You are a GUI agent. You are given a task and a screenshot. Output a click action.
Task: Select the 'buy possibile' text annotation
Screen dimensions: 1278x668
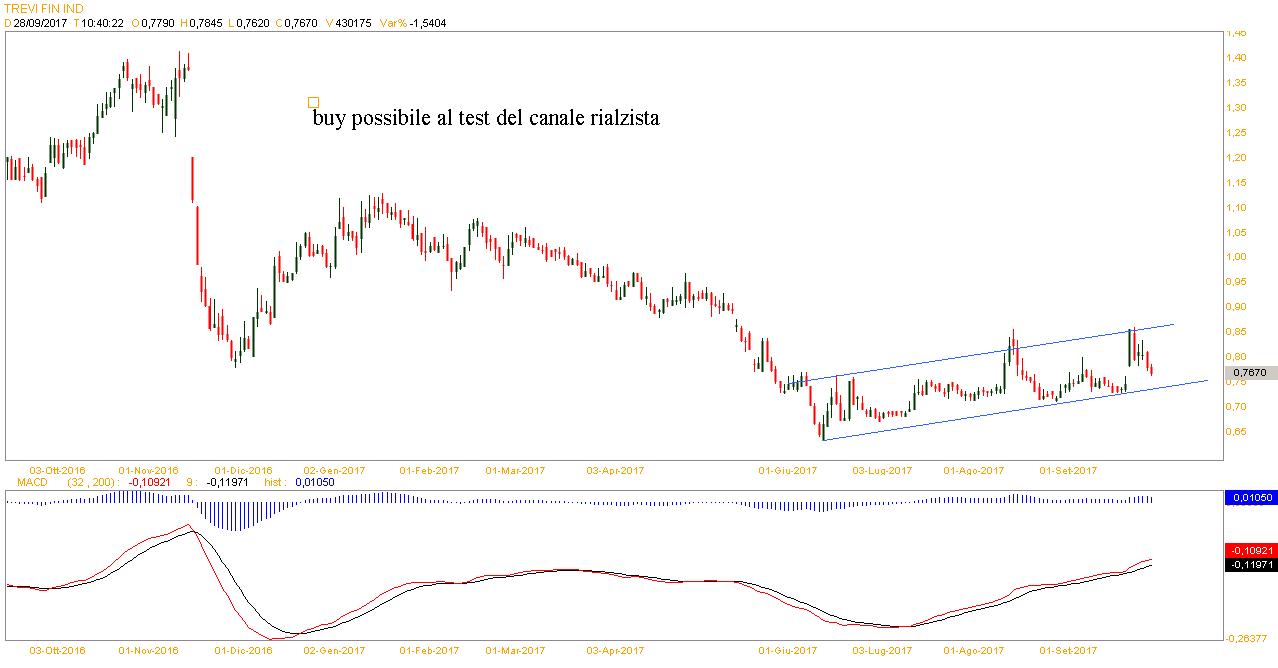pyautogui.click(x=485, y=119)
